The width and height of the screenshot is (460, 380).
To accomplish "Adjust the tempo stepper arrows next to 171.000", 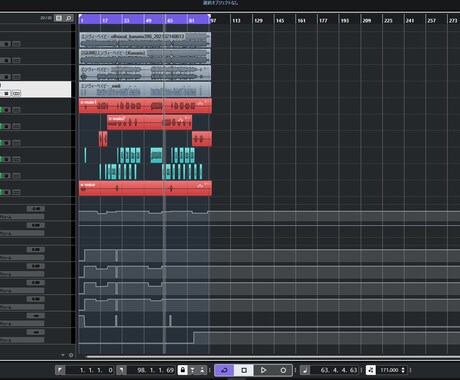I will pyautogui.click(x=403, y=370).
